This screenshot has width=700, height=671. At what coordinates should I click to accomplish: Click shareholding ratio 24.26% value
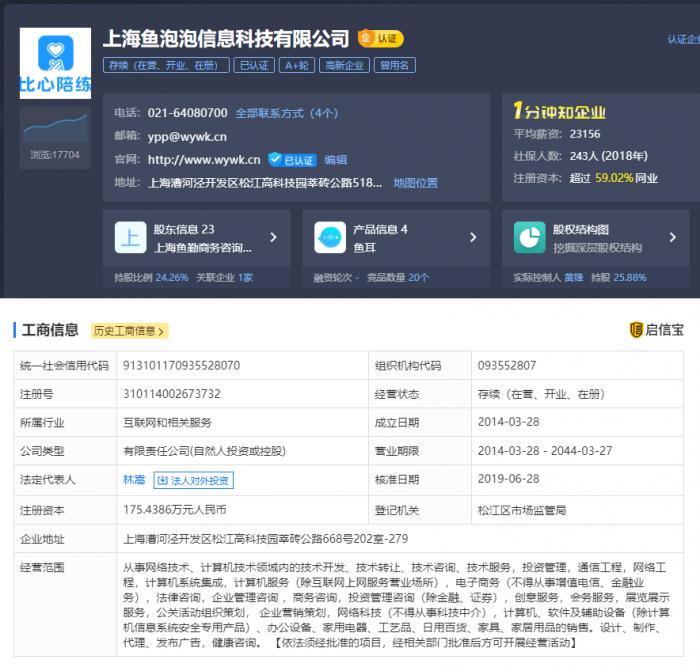pyautogui.click(x=172, y=278)
